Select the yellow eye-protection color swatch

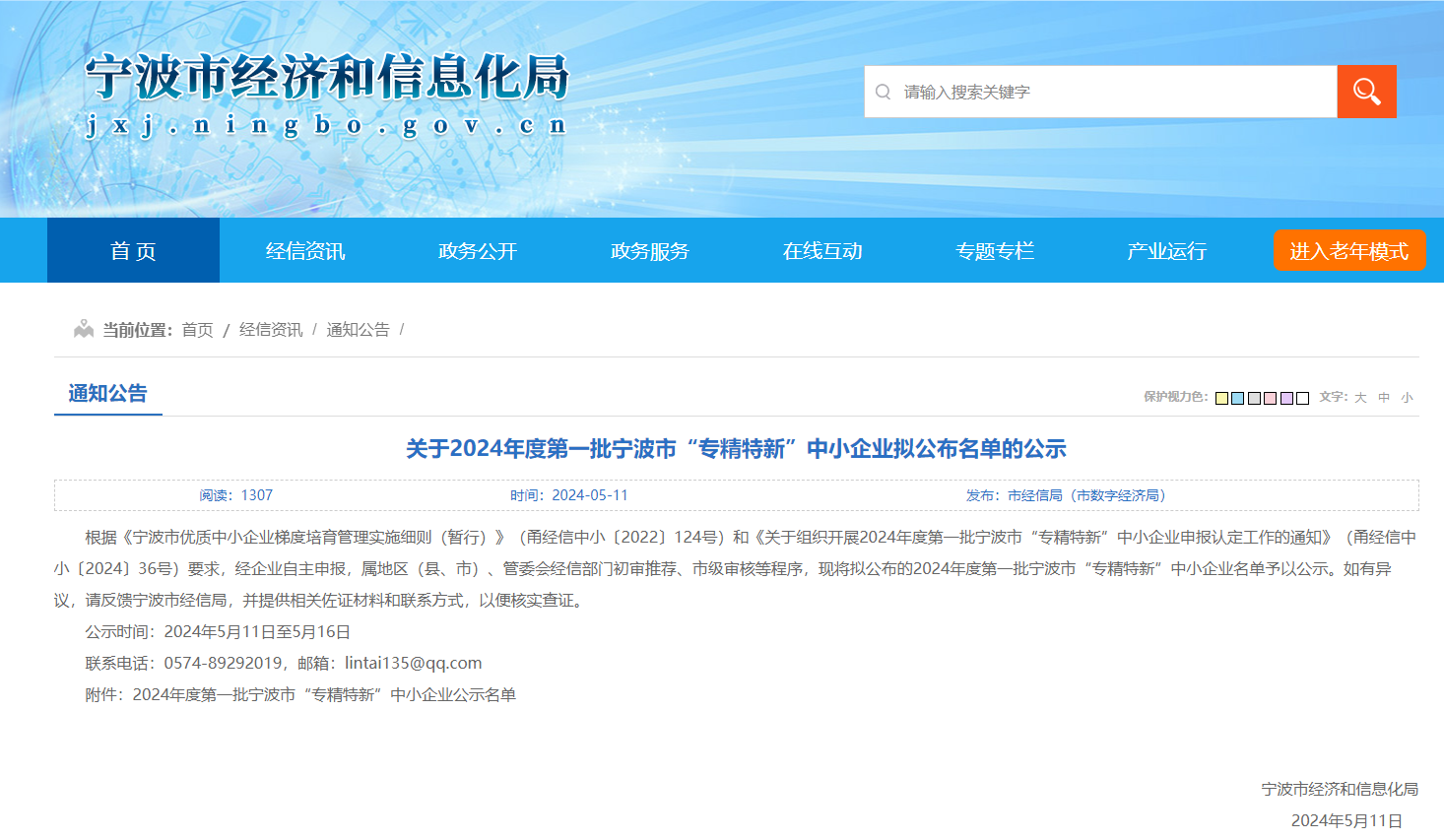[1222, 398]
